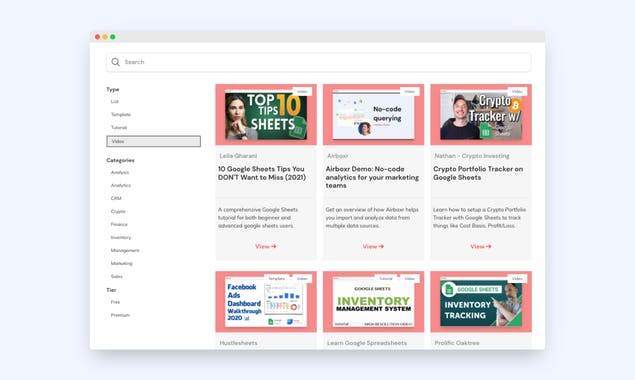Click the Tier filter heading
Viewport: 635px width, 380px height.
111,290
